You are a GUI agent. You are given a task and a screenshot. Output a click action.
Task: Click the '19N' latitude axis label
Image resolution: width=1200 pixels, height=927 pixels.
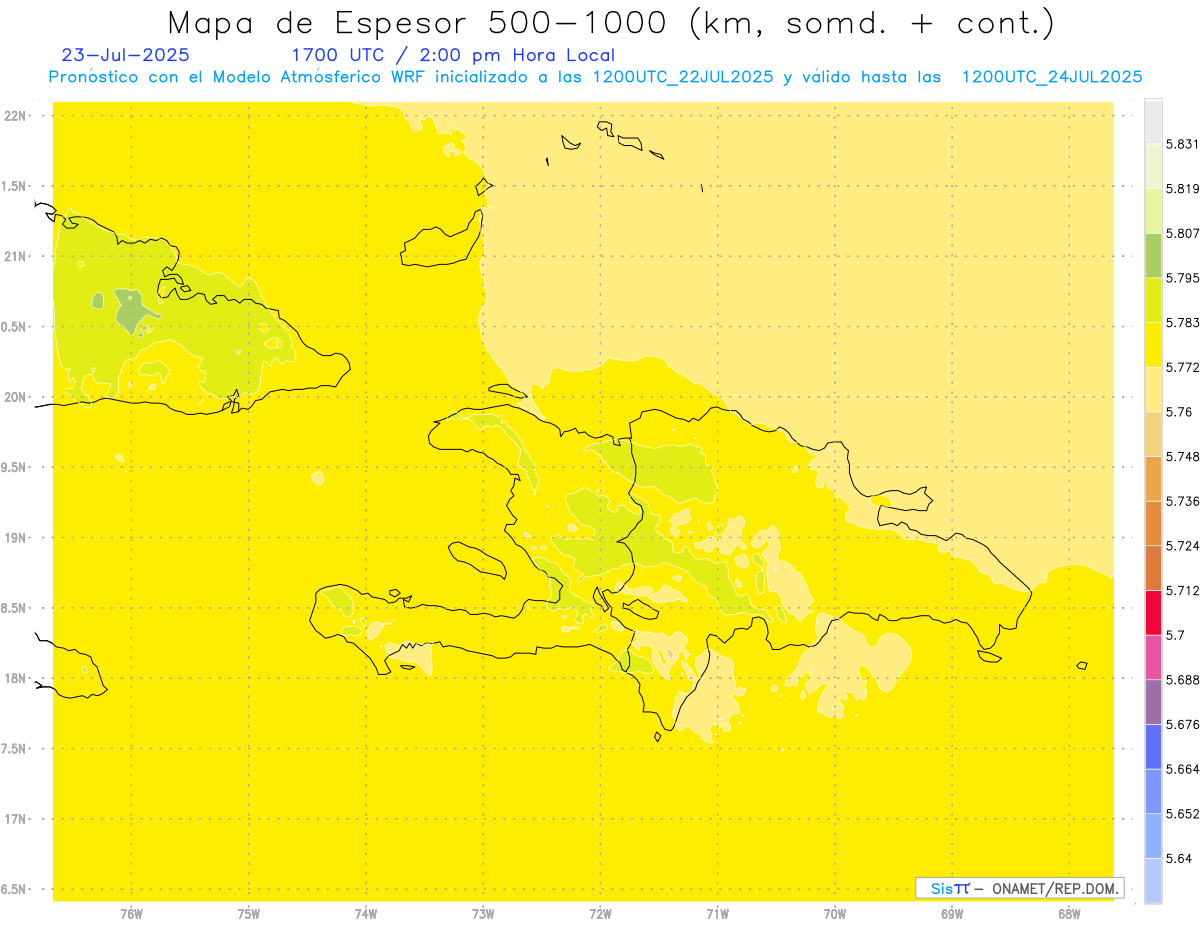tap(15, 538)
